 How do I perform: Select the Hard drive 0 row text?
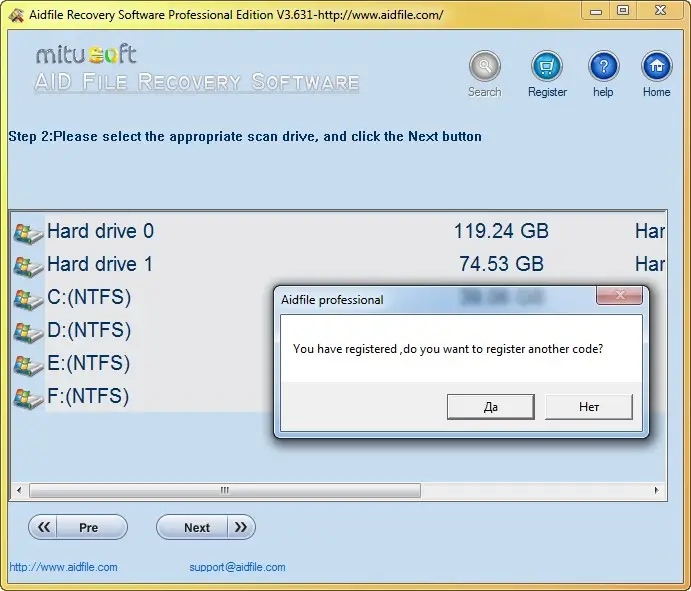tap(100, 231)
